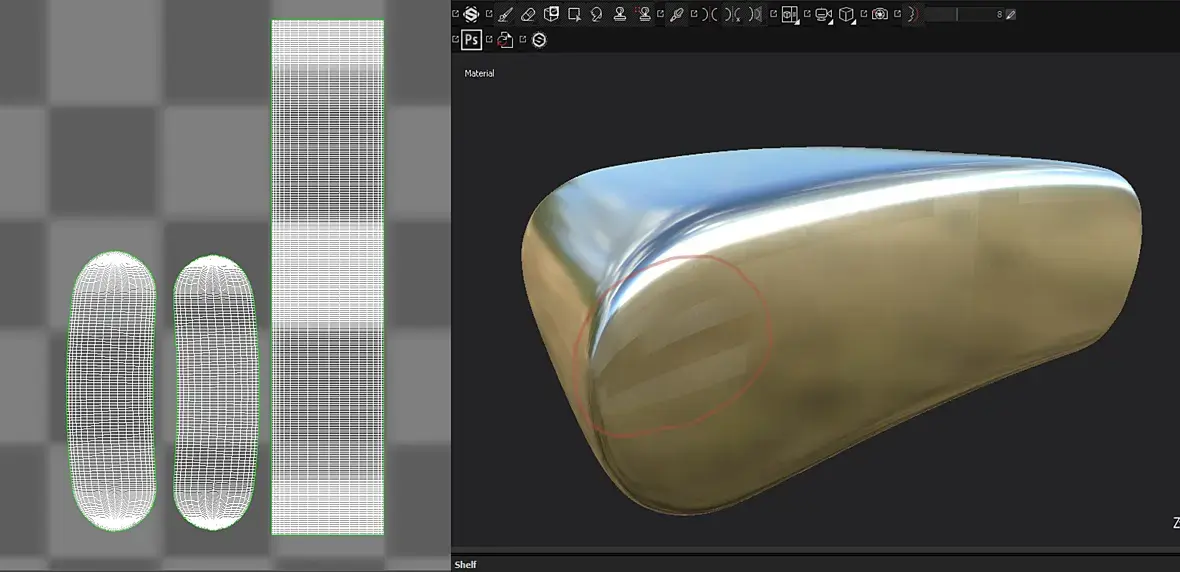Select the Clone stamp tool
The image size is (1180, 572).
pos(620,14)
